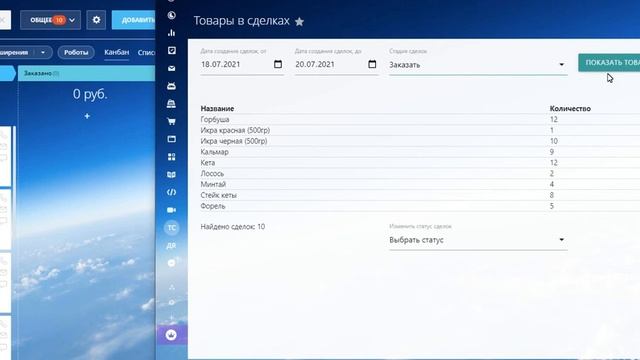This screenshot has height=360, width=640.
Task: Open the robot (android) sidebar icon
Action: tap(172, 86)
